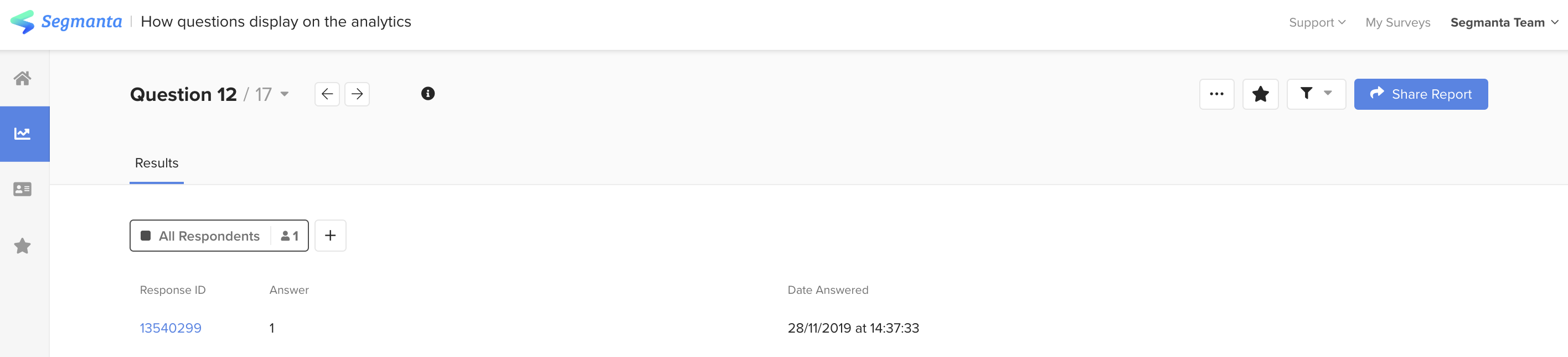Go to previous question arrow
This screenshot has height=357, width=1568.
click(327, 94)
